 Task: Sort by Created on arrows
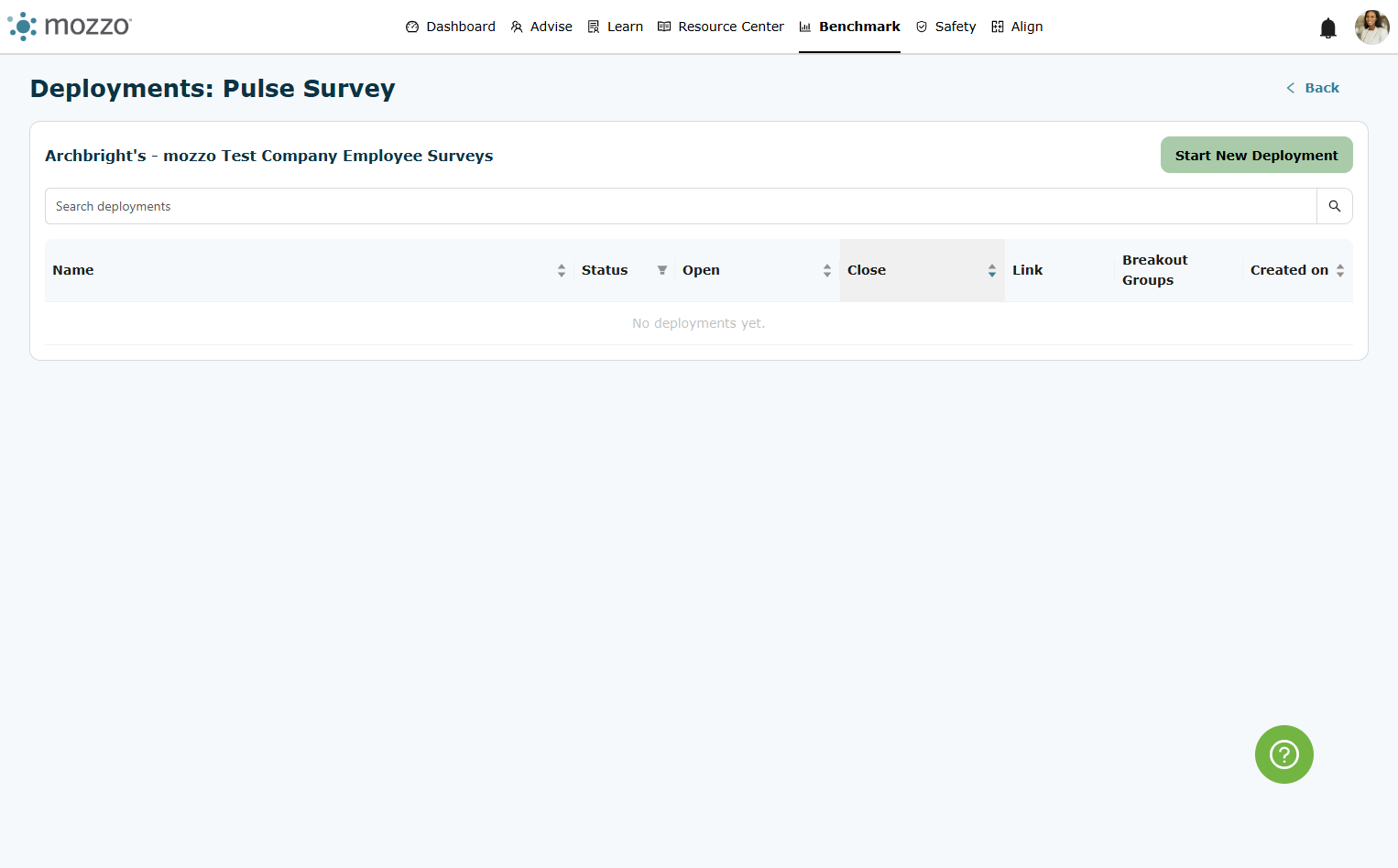click(1340, 270)
